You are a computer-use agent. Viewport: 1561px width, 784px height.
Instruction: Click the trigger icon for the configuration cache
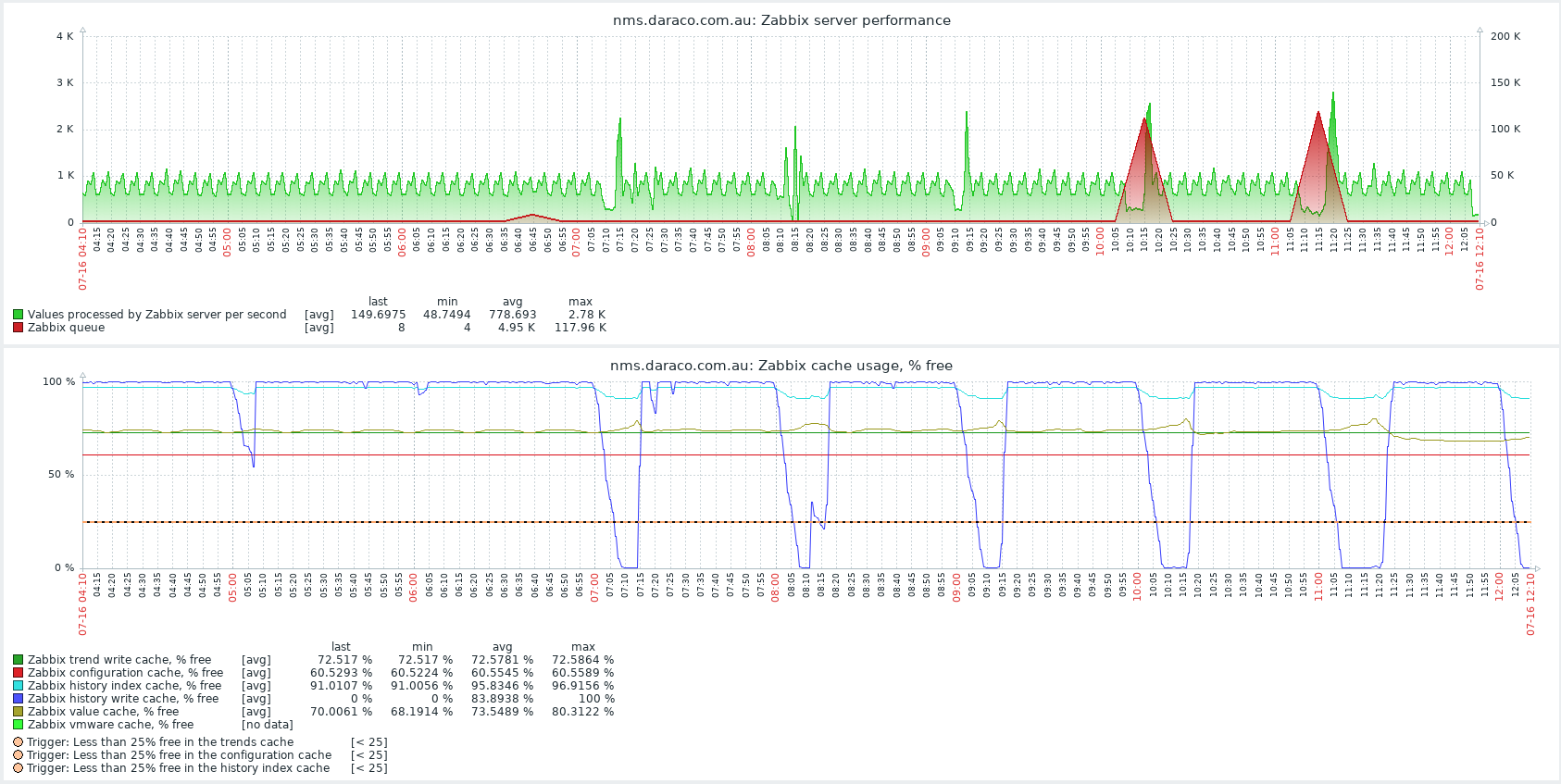click(18, 755)
